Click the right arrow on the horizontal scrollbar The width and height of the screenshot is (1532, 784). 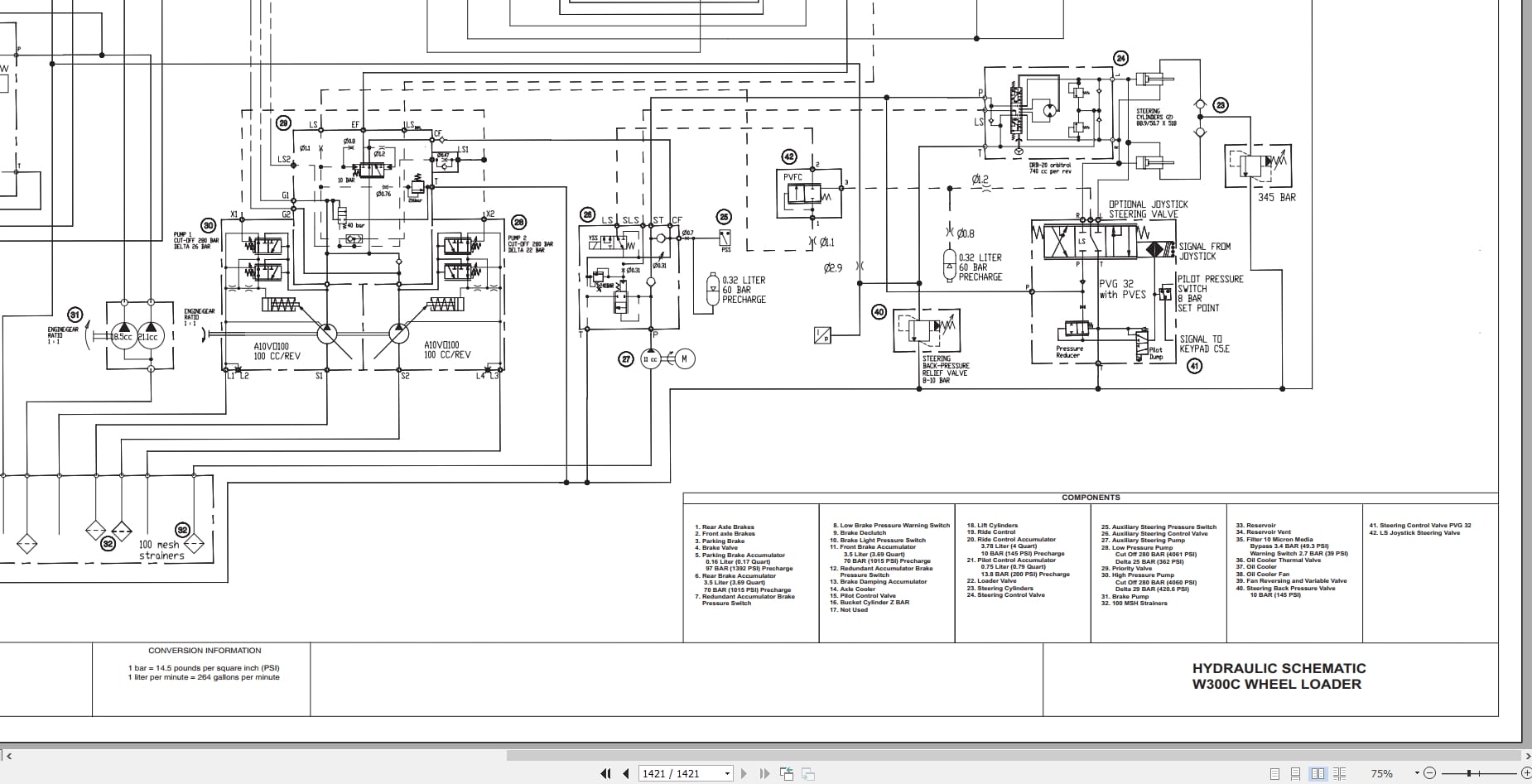1526,757
